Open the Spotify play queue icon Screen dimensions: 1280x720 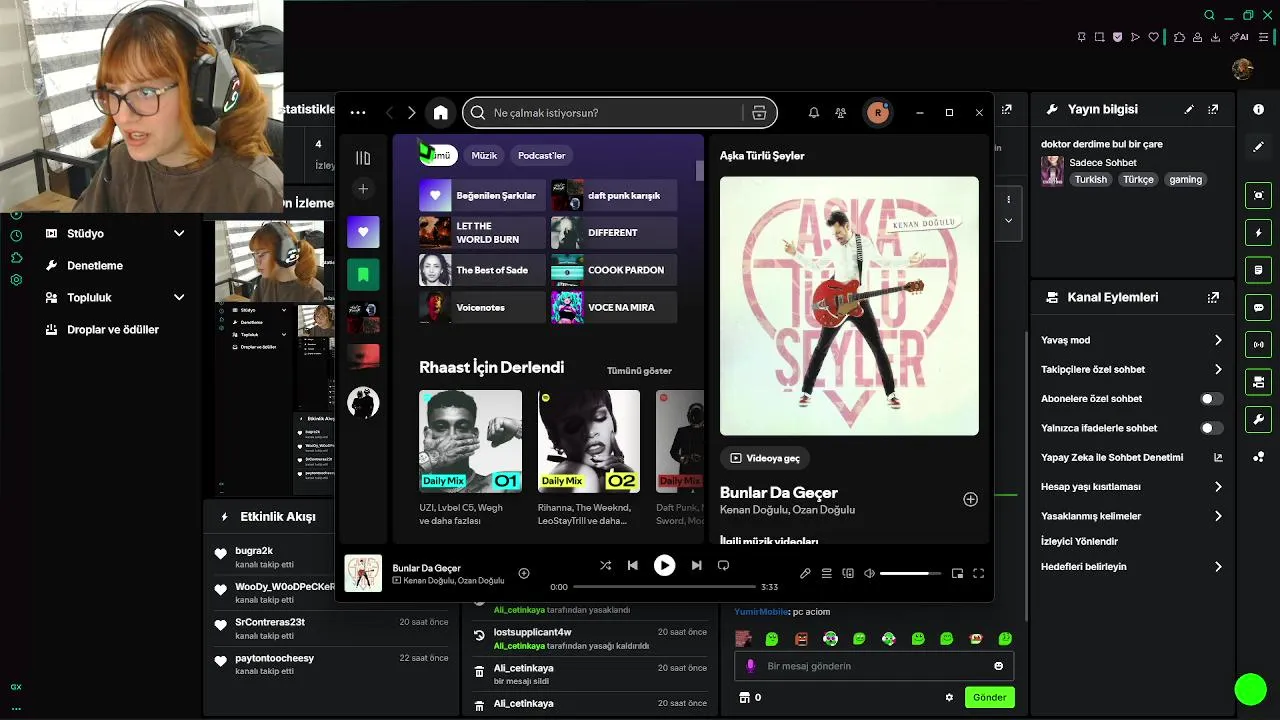click(x=827, y=573)
